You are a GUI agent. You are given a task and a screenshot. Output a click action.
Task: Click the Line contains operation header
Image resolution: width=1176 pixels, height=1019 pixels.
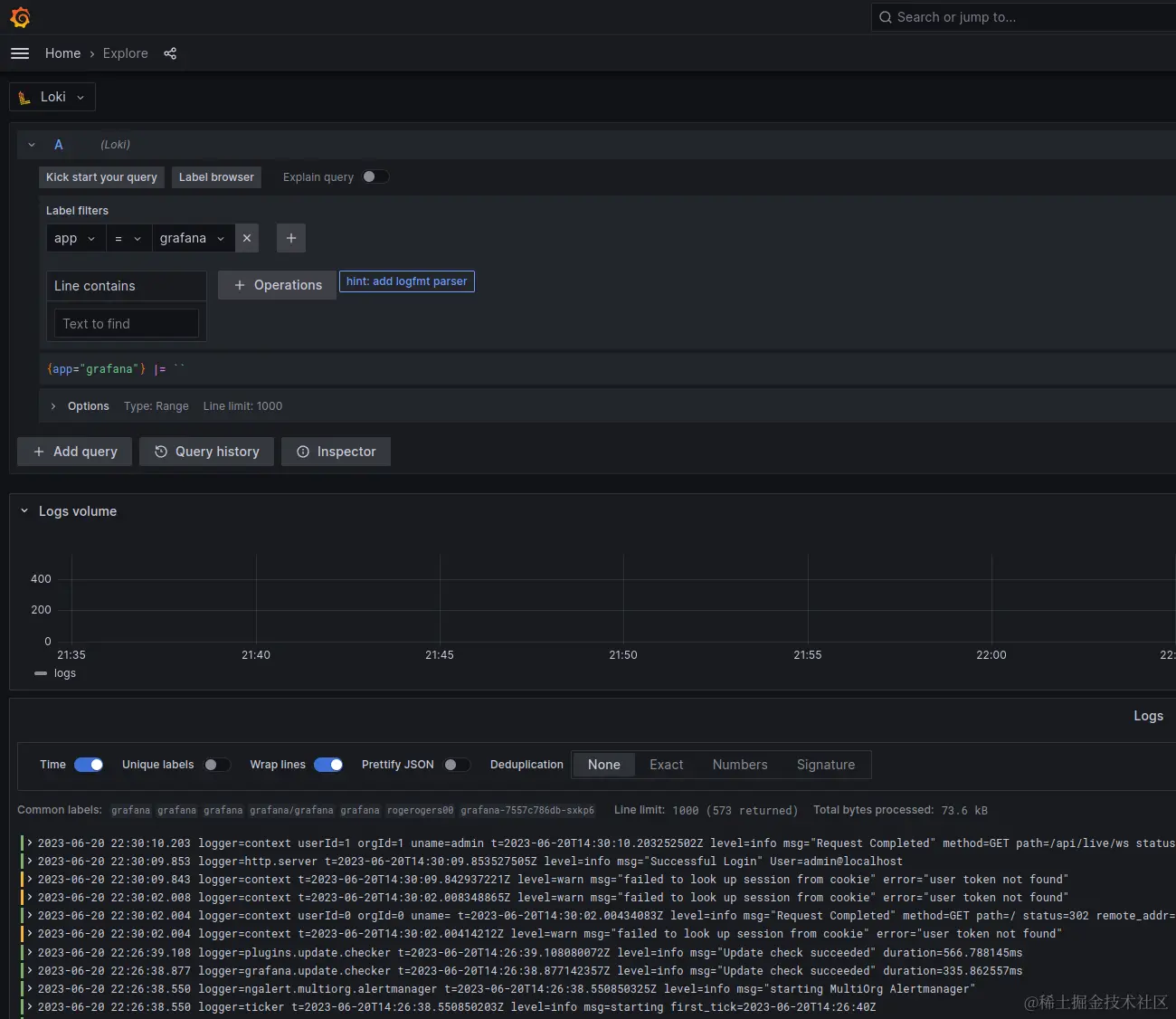[127, 286]
